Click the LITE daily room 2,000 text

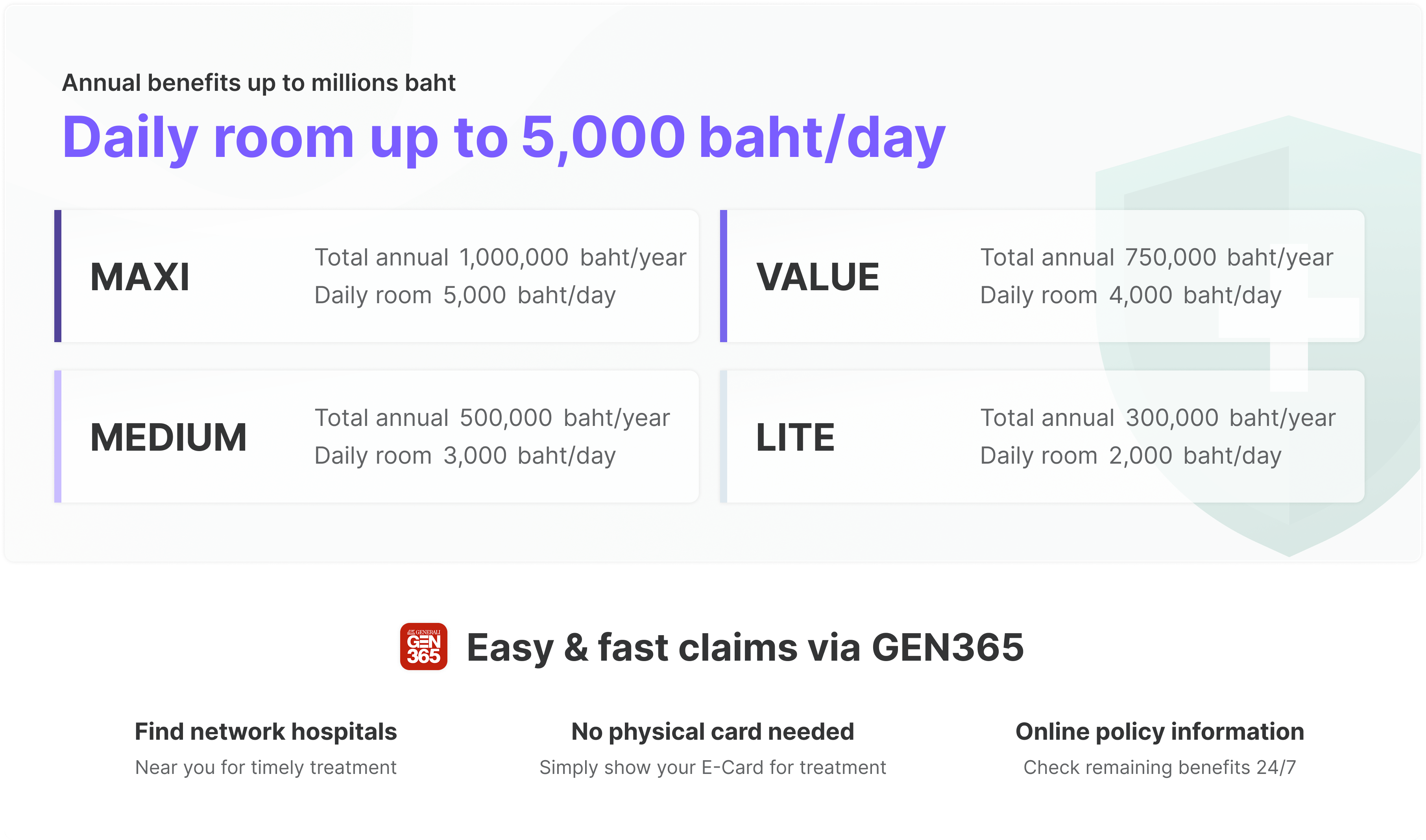(x=1130, y=456)
